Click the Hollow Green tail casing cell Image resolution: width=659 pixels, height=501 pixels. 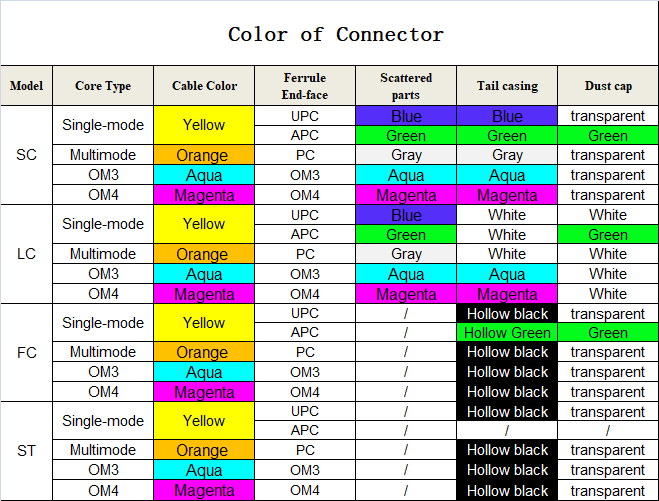pos(507,333)
